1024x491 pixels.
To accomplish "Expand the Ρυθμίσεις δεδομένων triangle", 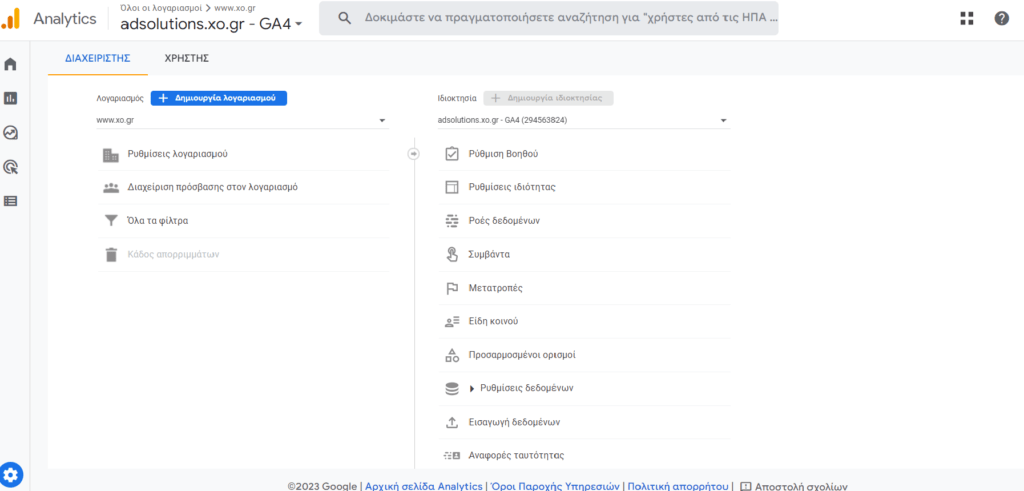I will coord(472,388).
